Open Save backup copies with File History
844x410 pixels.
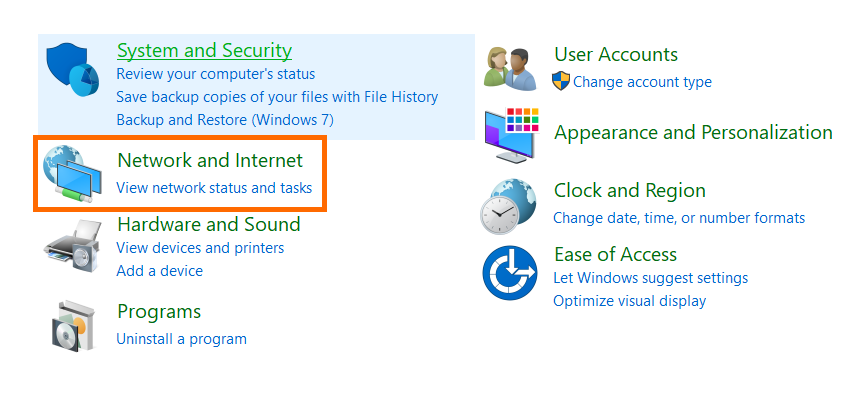tap(277, 97)
